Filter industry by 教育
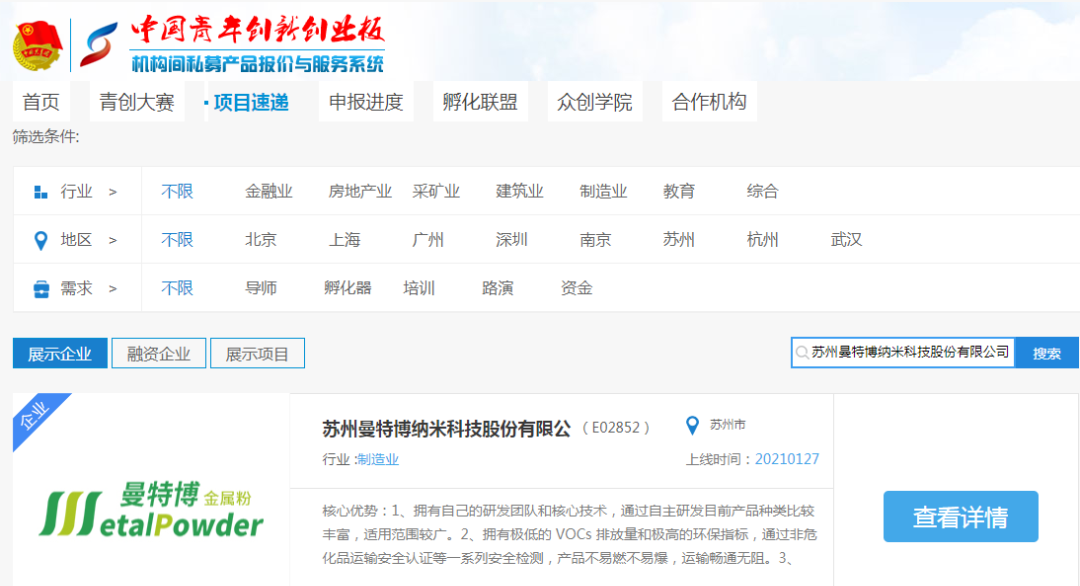The height and width of the screenshot is (586, 1080). [679, 191]
